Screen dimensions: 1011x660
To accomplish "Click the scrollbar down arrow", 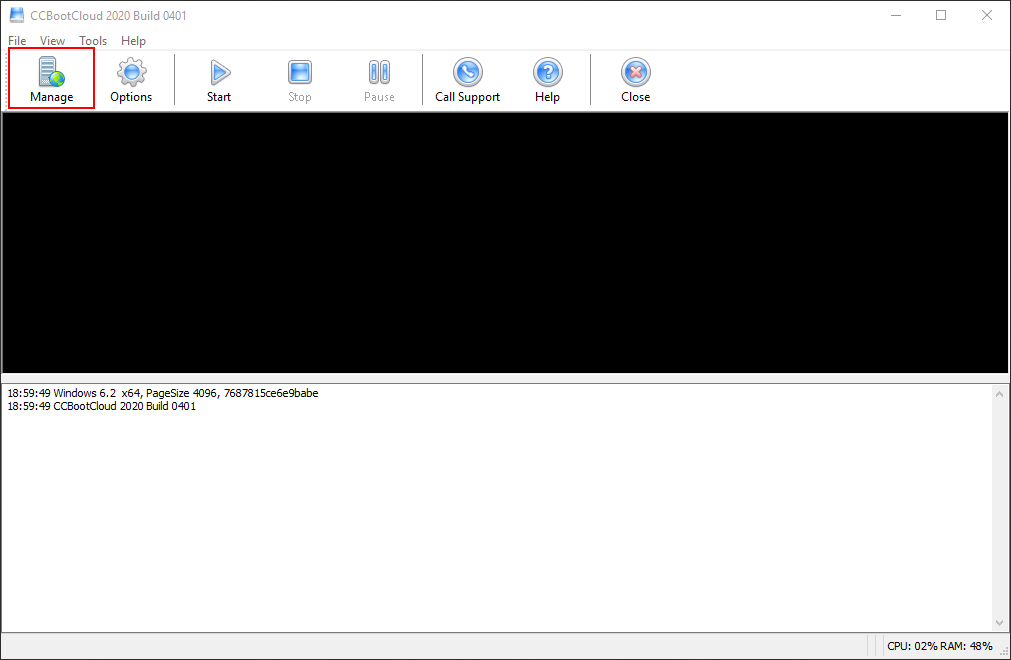I will 1000,621.
